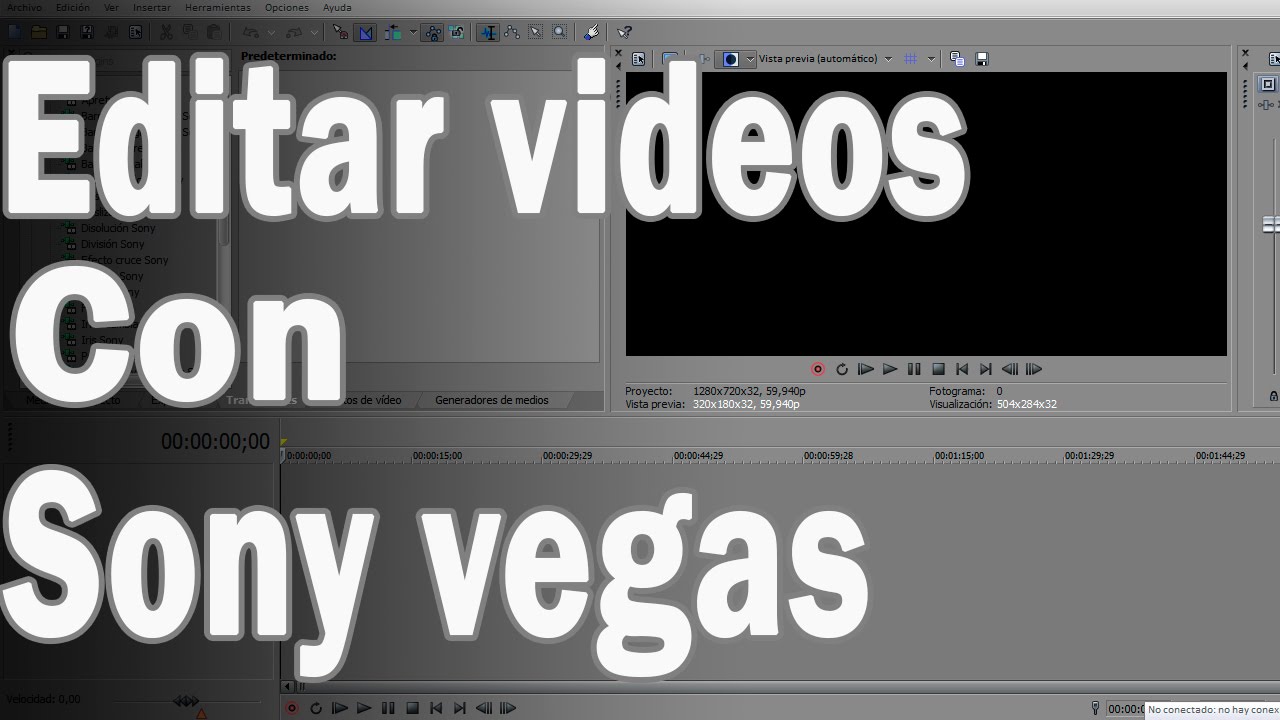Open the Ver menu

(x=111, y=7)
